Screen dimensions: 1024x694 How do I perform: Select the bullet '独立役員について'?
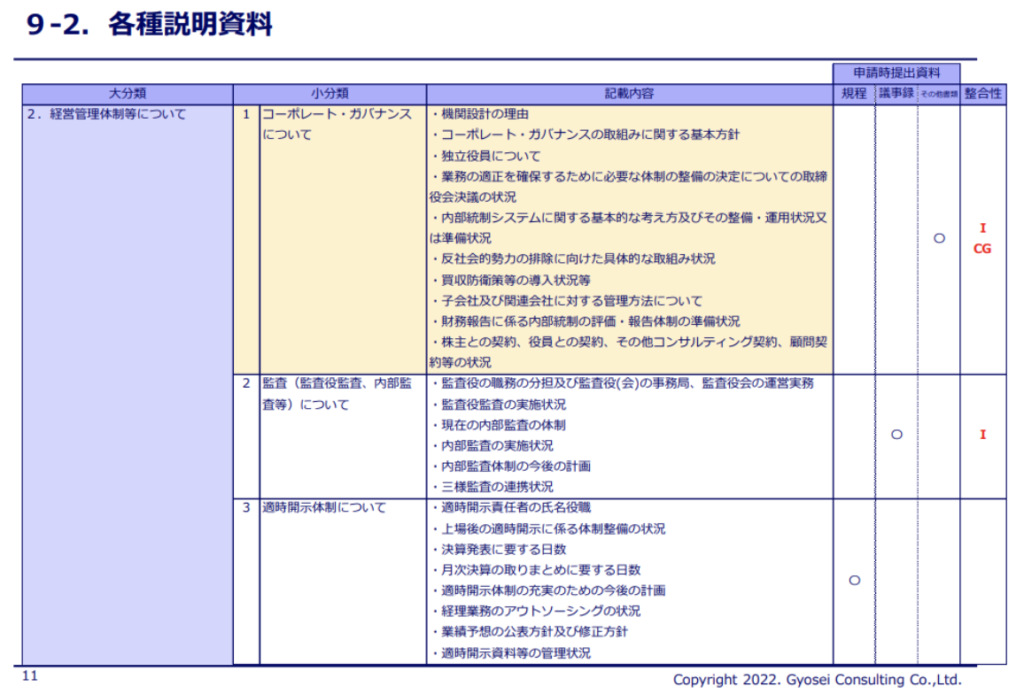click(486, 156)
